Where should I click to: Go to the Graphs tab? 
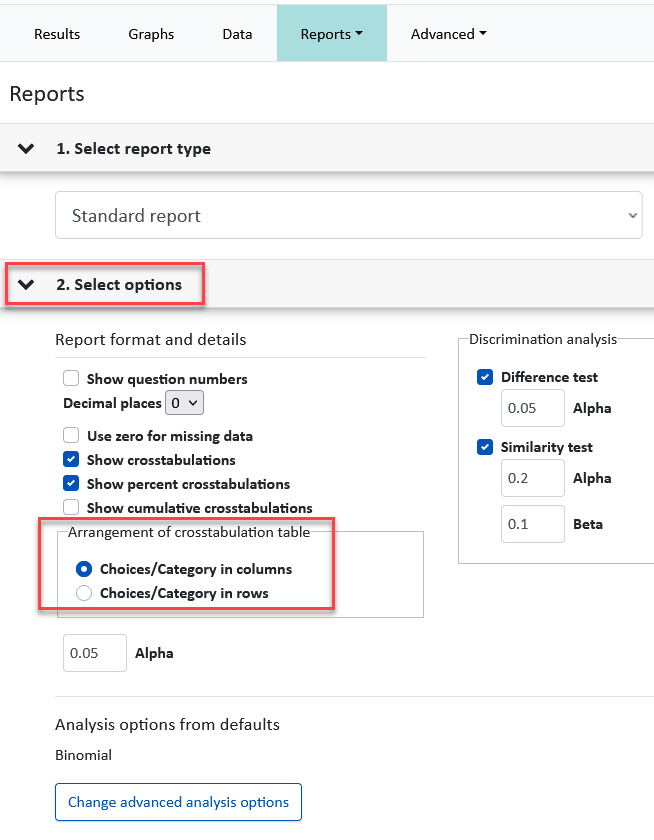[151, 34]
